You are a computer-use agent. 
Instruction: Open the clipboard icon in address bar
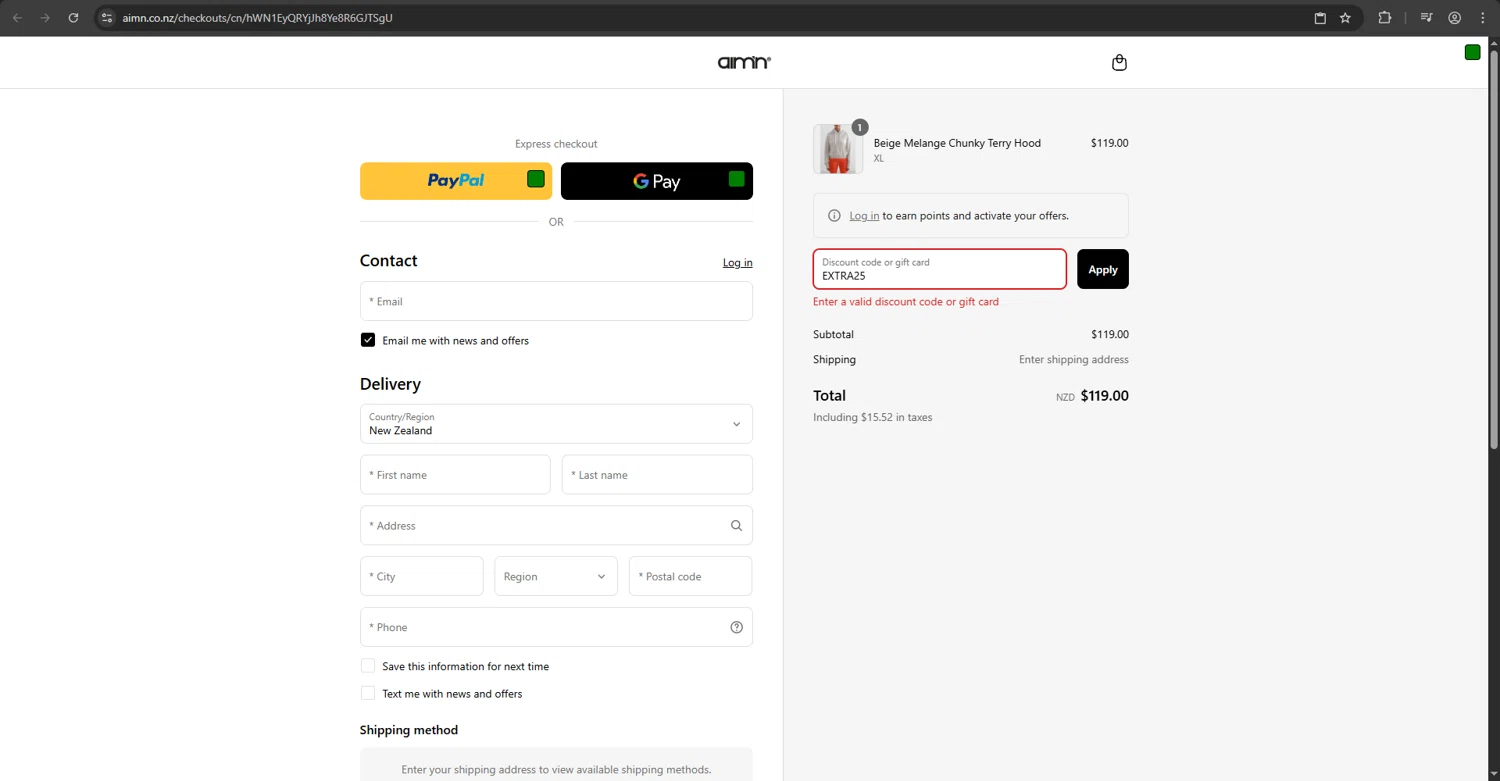[1320, 18]
